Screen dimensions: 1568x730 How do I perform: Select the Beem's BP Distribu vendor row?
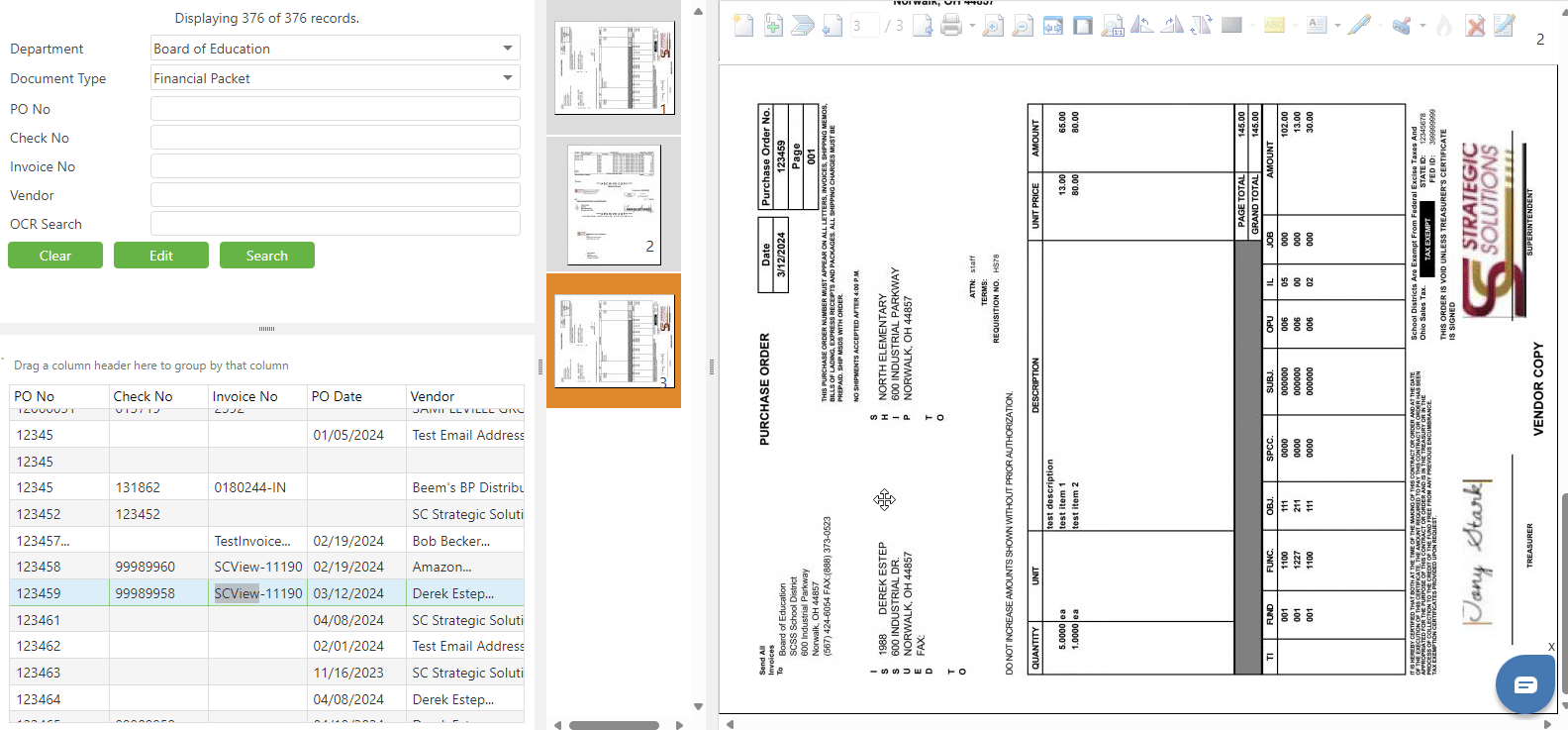(x=267, y=487)
